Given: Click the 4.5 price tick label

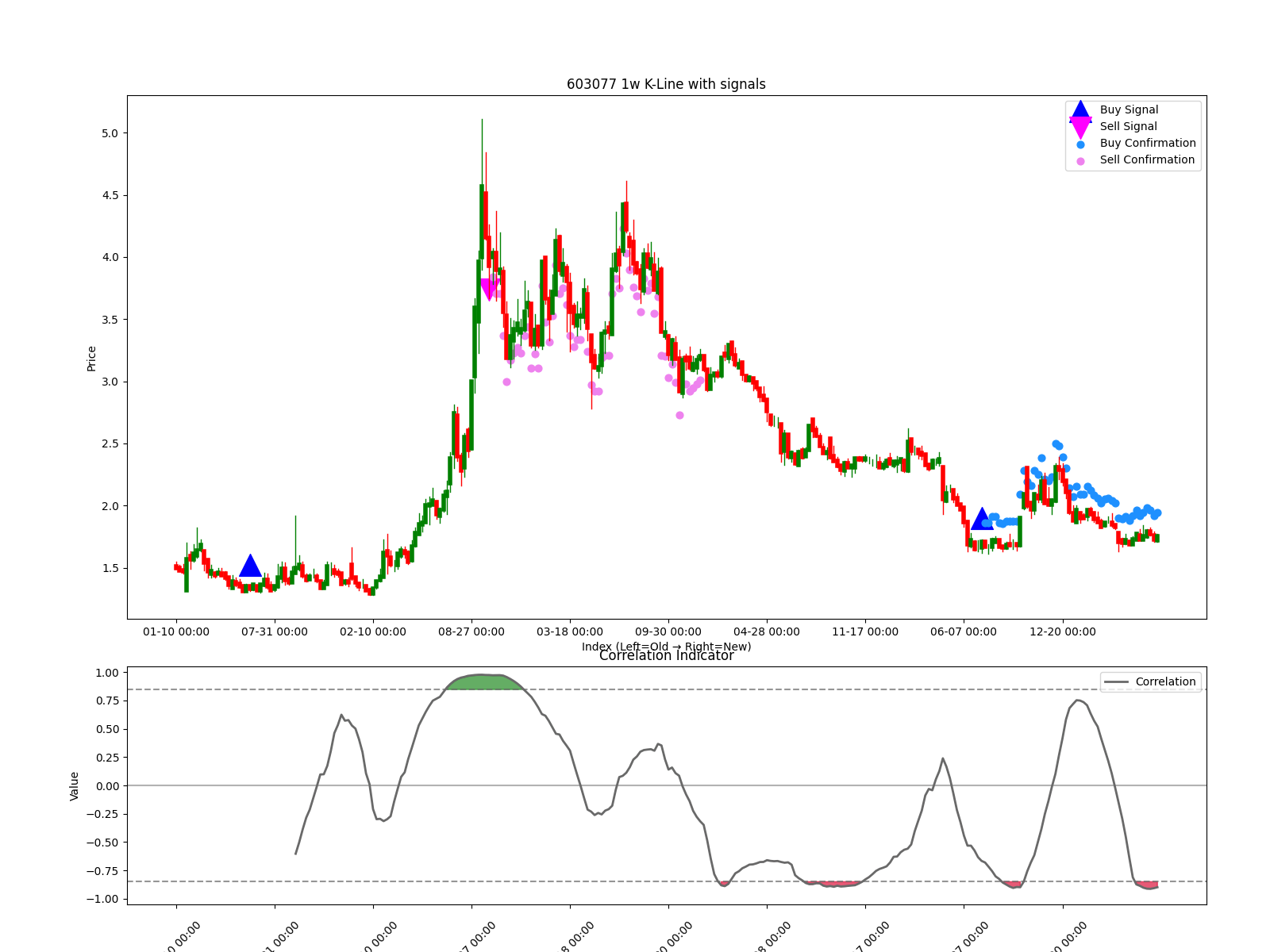Looking at the screenshot, I should tap(110, 195).
